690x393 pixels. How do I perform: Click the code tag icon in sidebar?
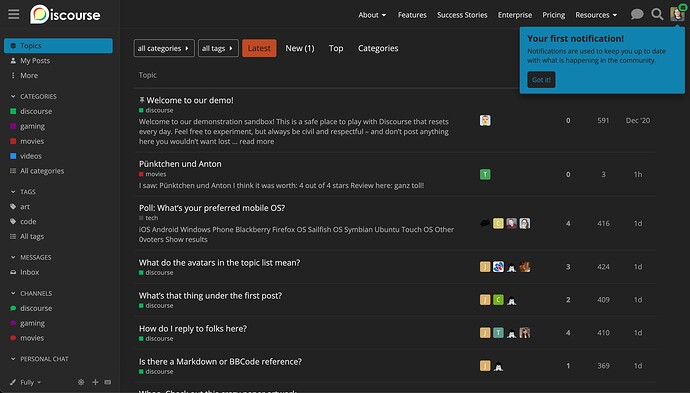click(x=13, y=221)
